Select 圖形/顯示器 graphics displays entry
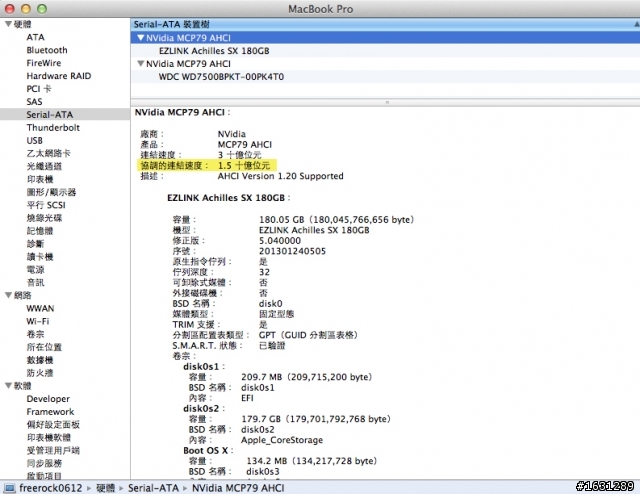 click(51, 192)
